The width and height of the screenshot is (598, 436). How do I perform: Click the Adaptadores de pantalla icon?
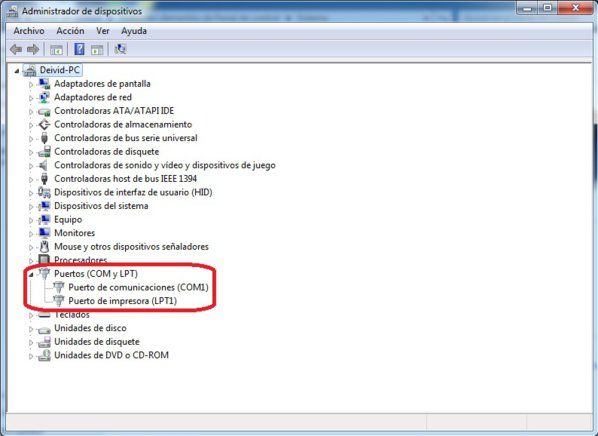[44, 84]
